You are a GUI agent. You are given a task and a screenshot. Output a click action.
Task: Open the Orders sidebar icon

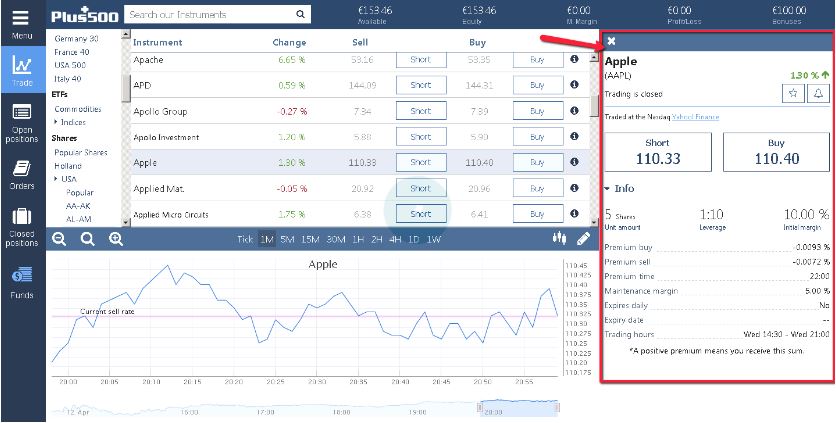point(22,169)
